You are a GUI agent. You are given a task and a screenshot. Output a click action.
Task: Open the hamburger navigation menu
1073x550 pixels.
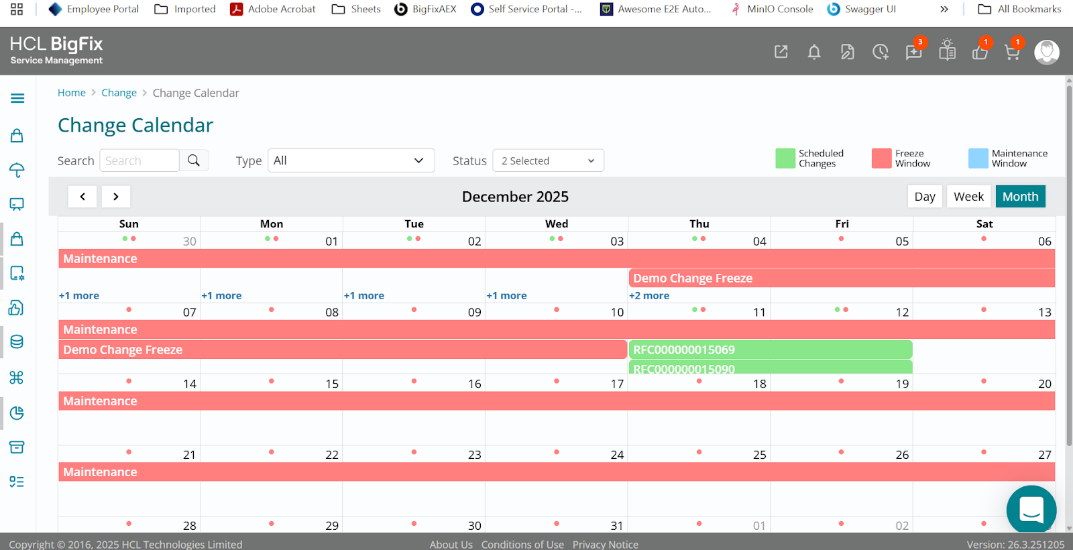click(x=18, y=99)
